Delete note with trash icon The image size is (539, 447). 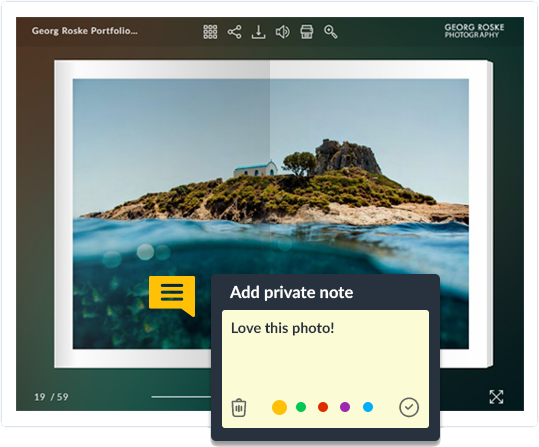(239, 408)
